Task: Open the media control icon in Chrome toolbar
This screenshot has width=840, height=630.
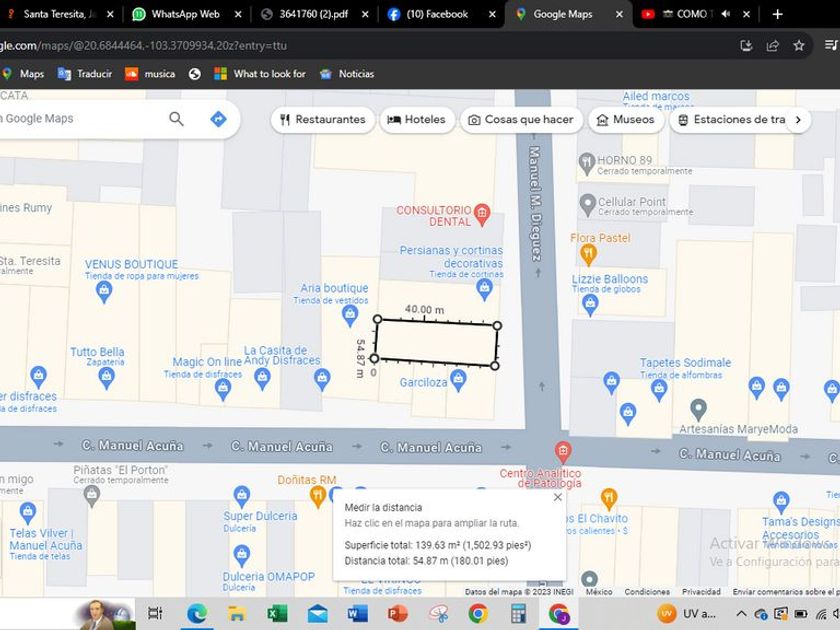Action: (x=831, y=45)
